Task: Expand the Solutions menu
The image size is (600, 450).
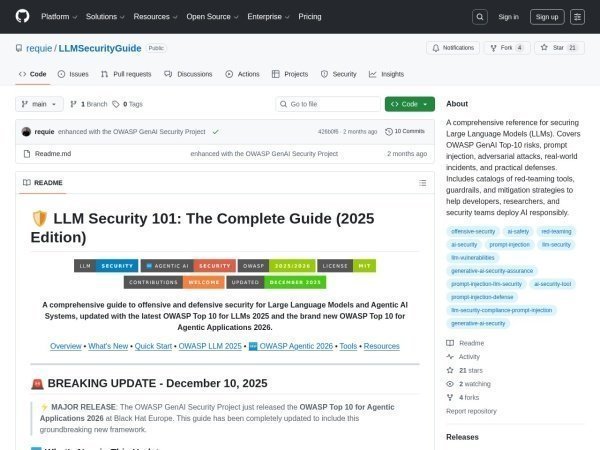Action: point(105,17)
